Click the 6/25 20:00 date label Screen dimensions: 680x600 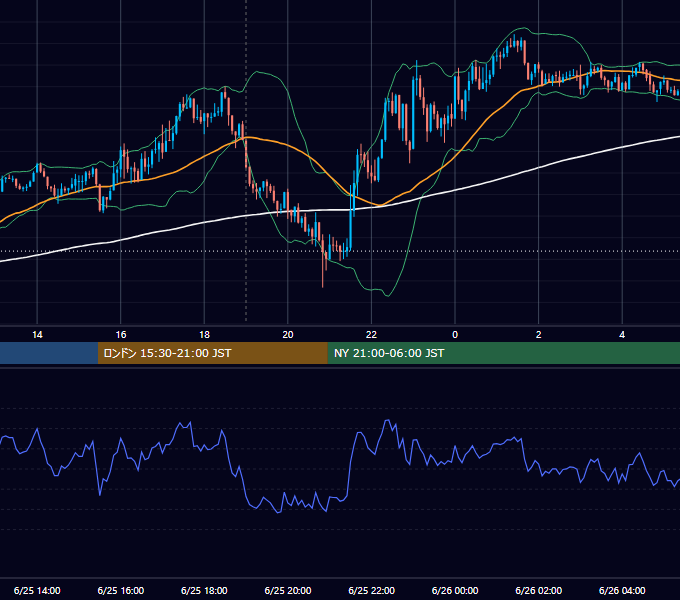point(288,590)
